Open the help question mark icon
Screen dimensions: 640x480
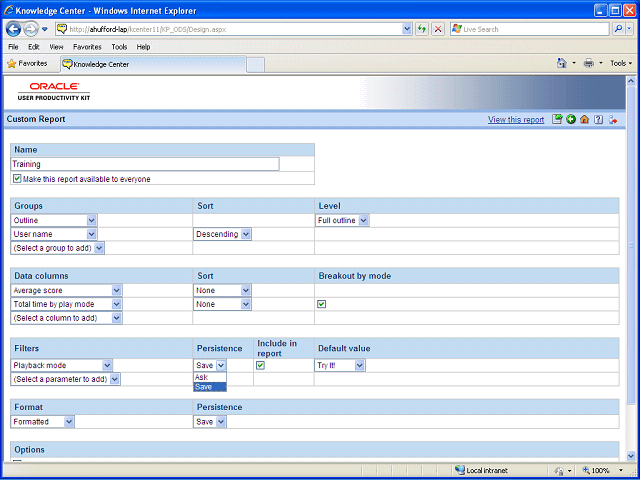coord(598,119)
